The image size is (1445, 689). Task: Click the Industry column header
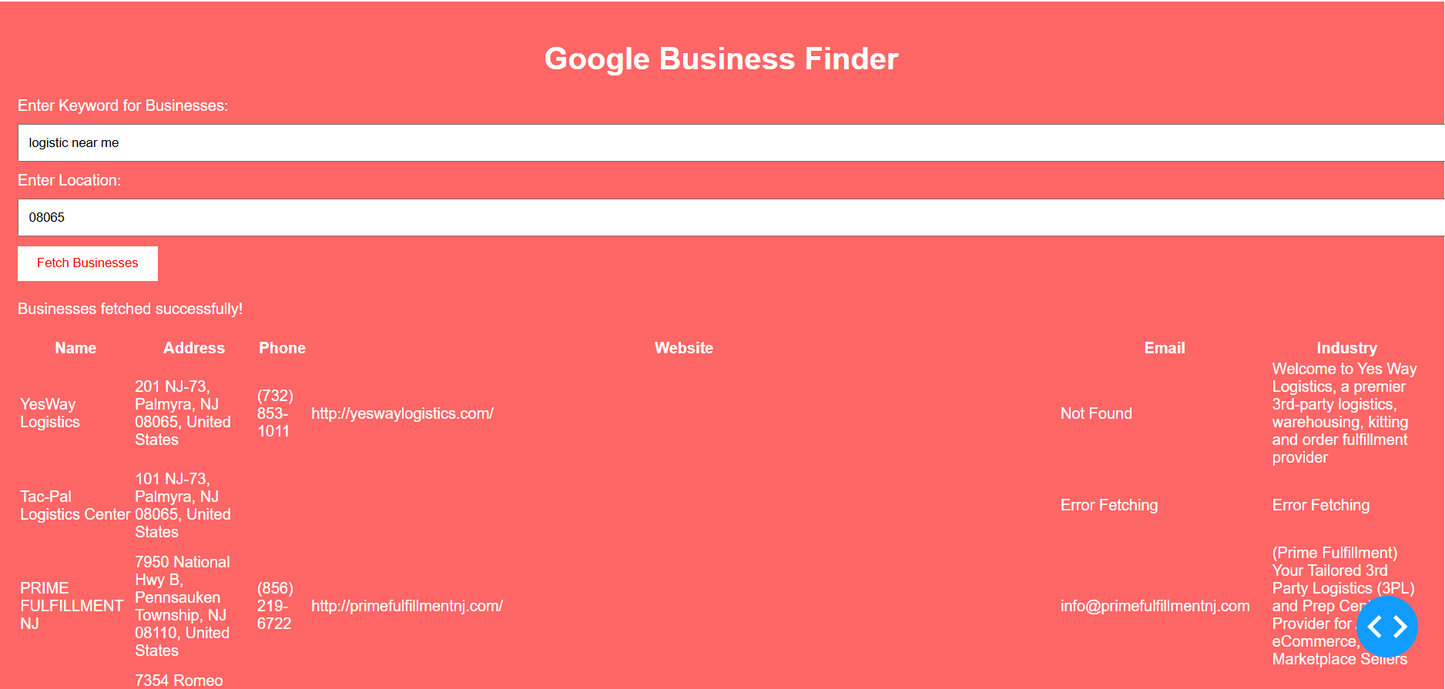click(x=1346, y=348)
